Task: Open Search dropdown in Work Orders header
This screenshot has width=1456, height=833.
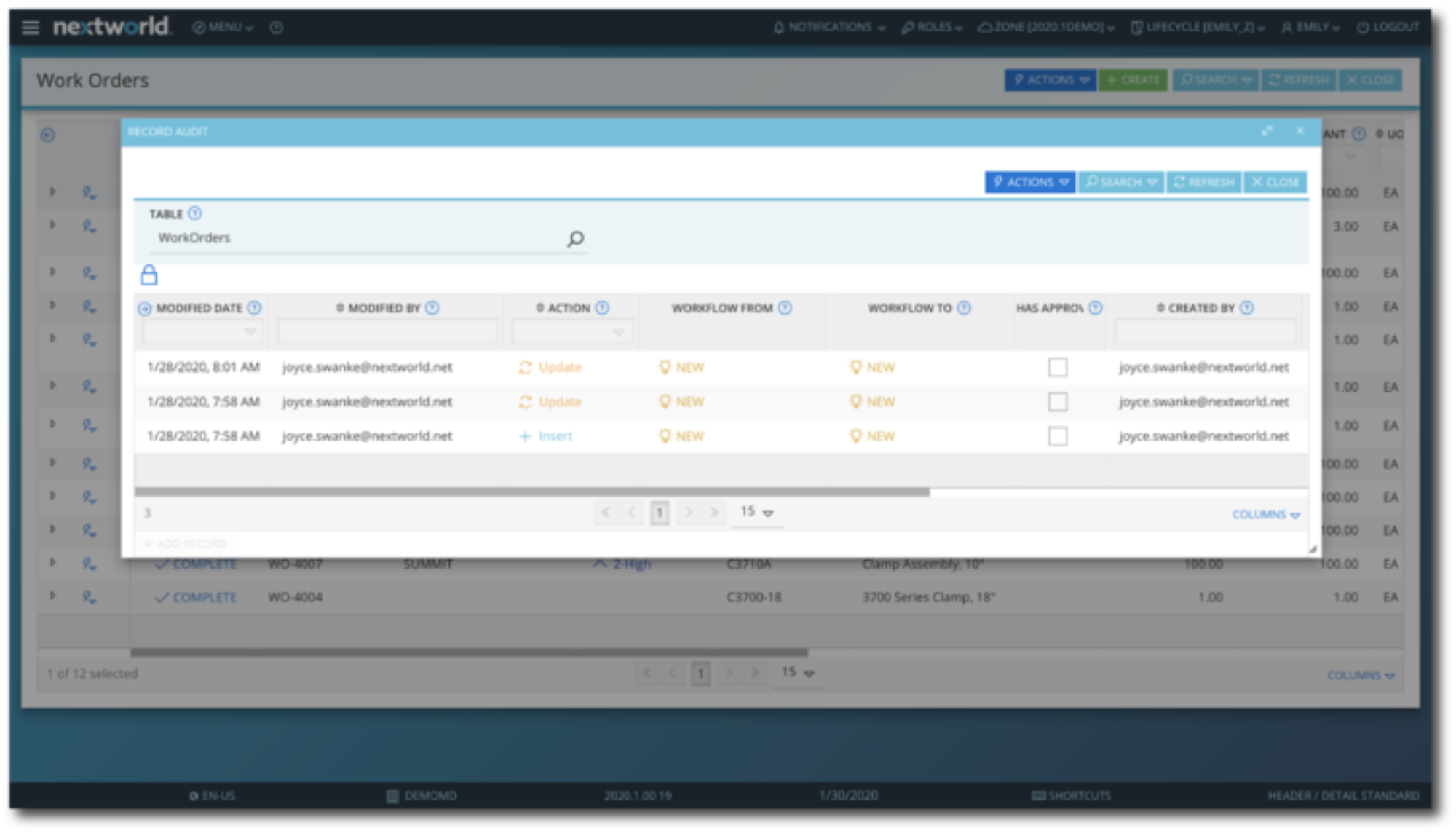Action: coord(1216,80)
